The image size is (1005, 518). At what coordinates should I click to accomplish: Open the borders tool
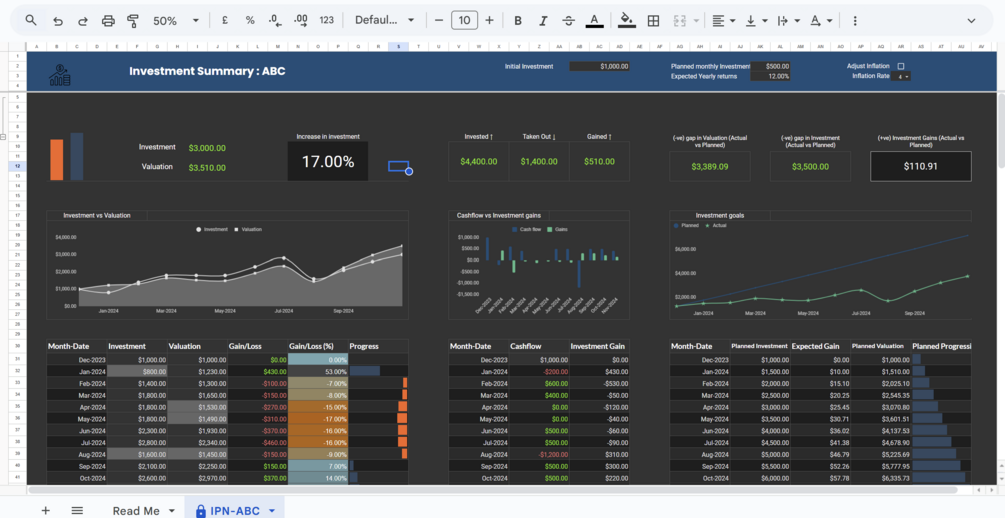pos(653,21)
